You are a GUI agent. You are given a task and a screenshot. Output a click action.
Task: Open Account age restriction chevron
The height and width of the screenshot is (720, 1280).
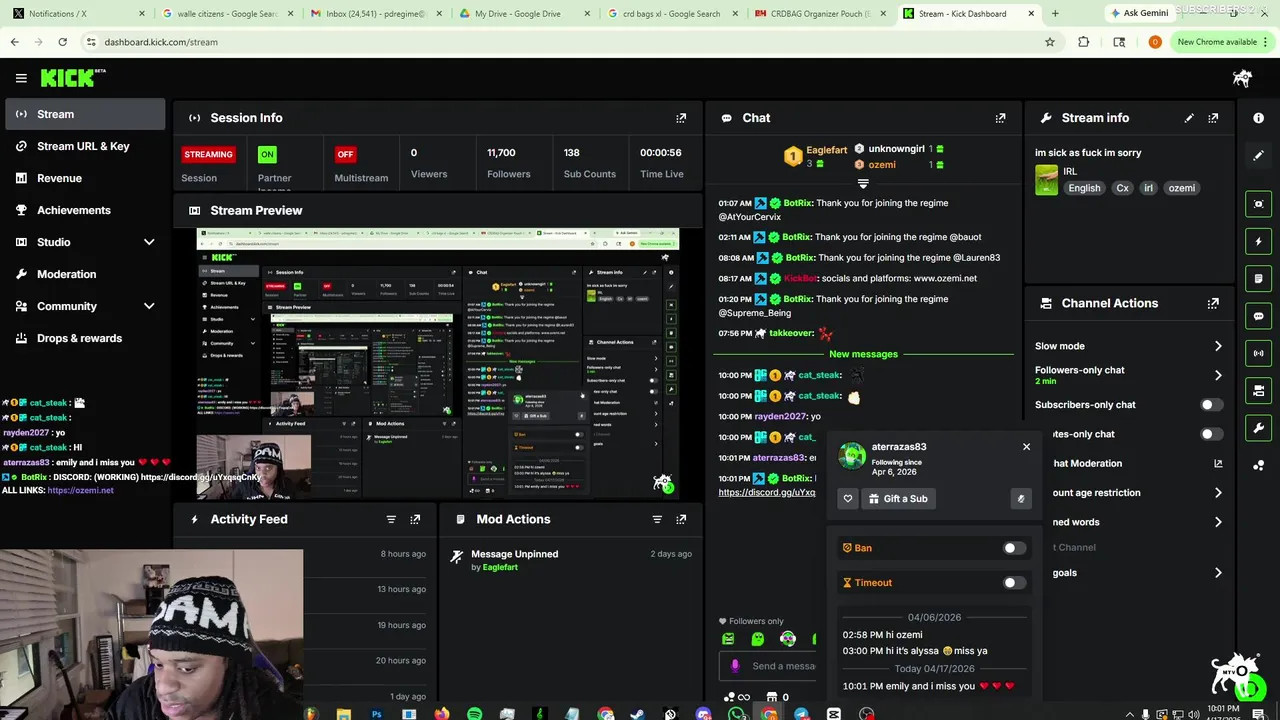tap(1218, 493)
